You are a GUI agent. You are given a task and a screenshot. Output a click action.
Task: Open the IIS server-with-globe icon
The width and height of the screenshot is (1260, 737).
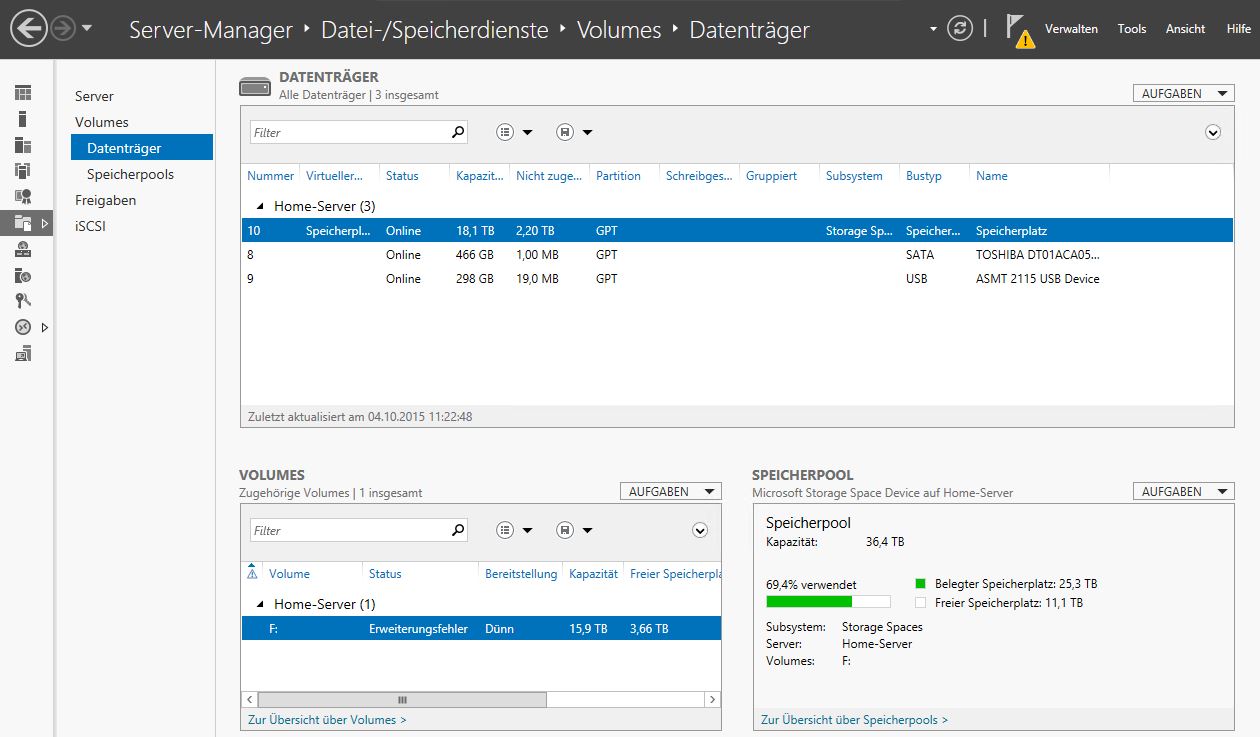coord(23,275)
